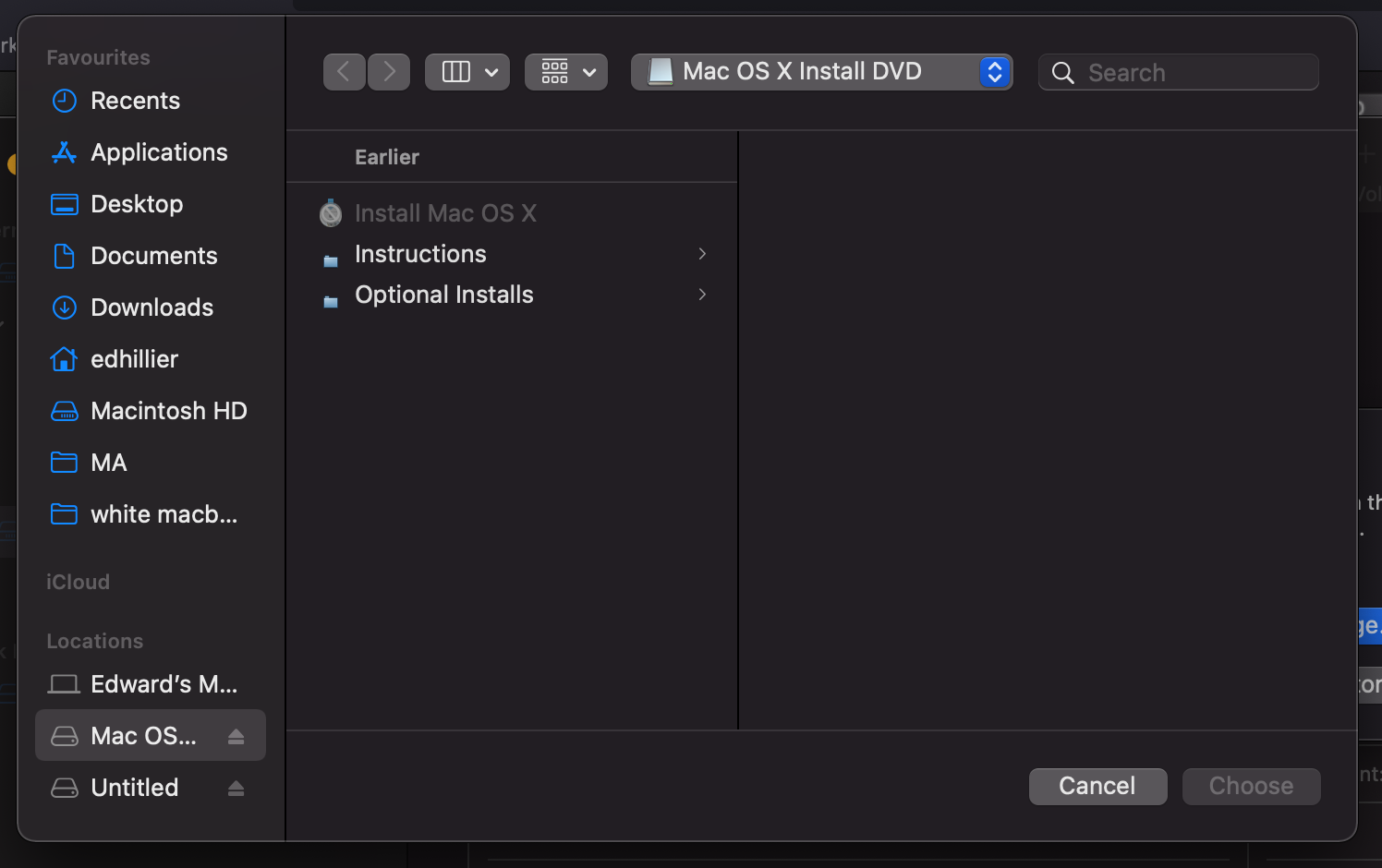Click the folder icon beside MA
Image resolution: width=1382 pixels, height=868 pixels.
click(64, 463)
